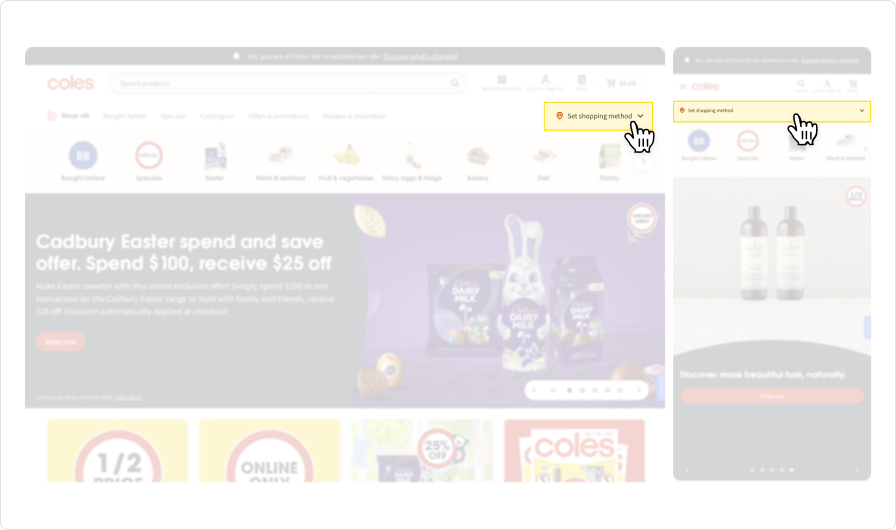Click the Coles logo in mobile view
Viewport: 896px width, 530px height.
(x=705, y=86)
